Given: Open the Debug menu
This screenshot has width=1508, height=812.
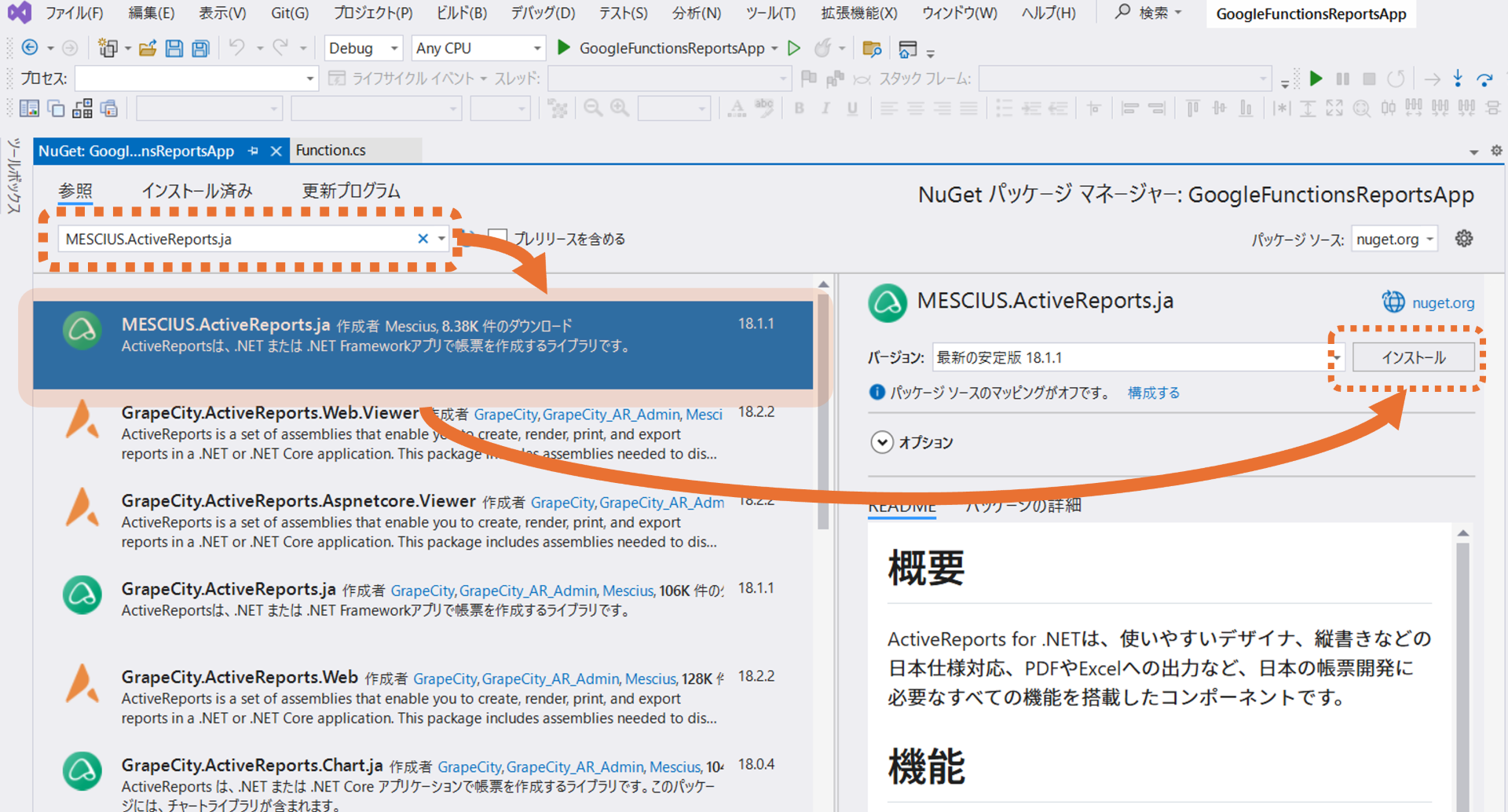Looking at the screenshot, I should pos(543,13).
